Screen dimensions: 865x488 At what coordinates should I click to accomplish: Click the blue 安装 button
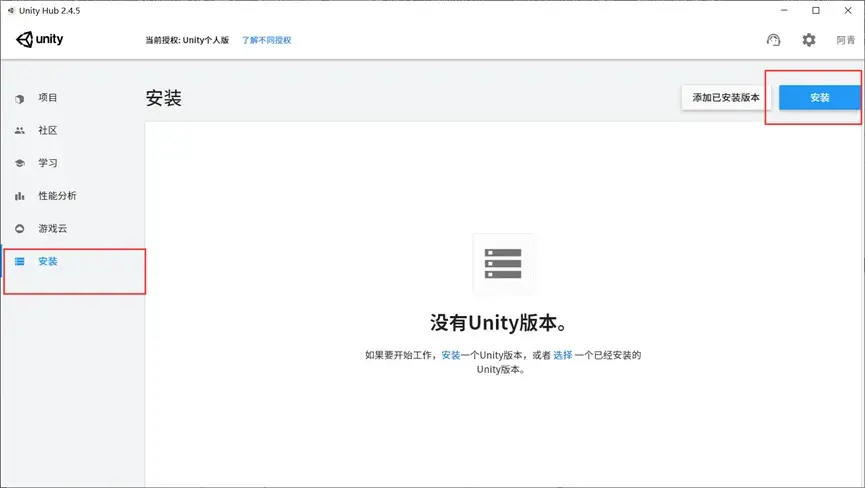click(x=820, y=98)
